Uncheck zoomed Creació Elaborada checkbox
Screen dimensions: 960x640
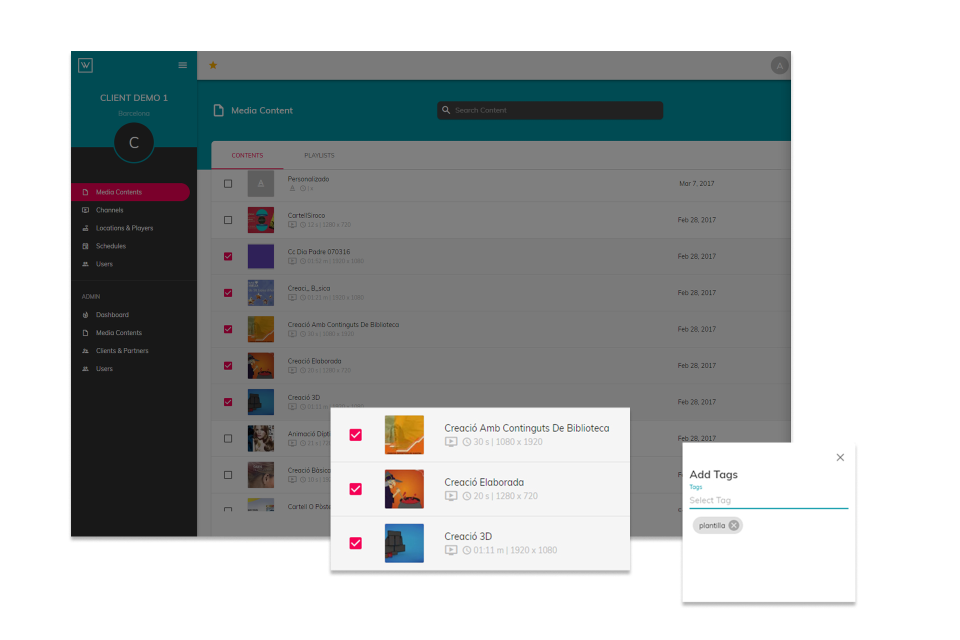[356, 489]
